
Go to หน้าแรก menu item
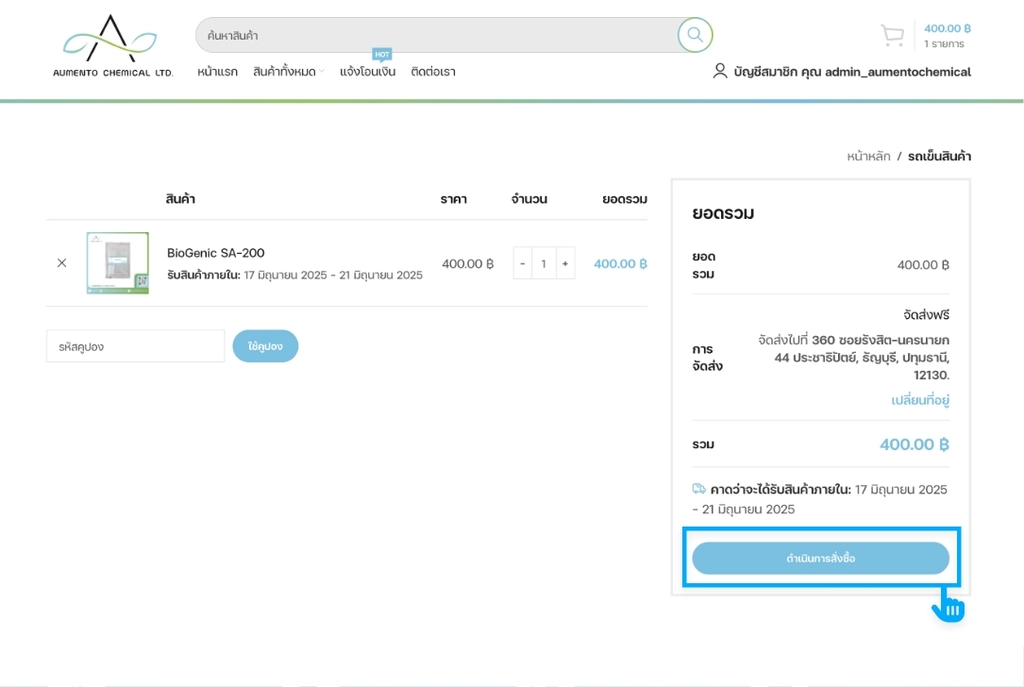[x=217, y=72]
